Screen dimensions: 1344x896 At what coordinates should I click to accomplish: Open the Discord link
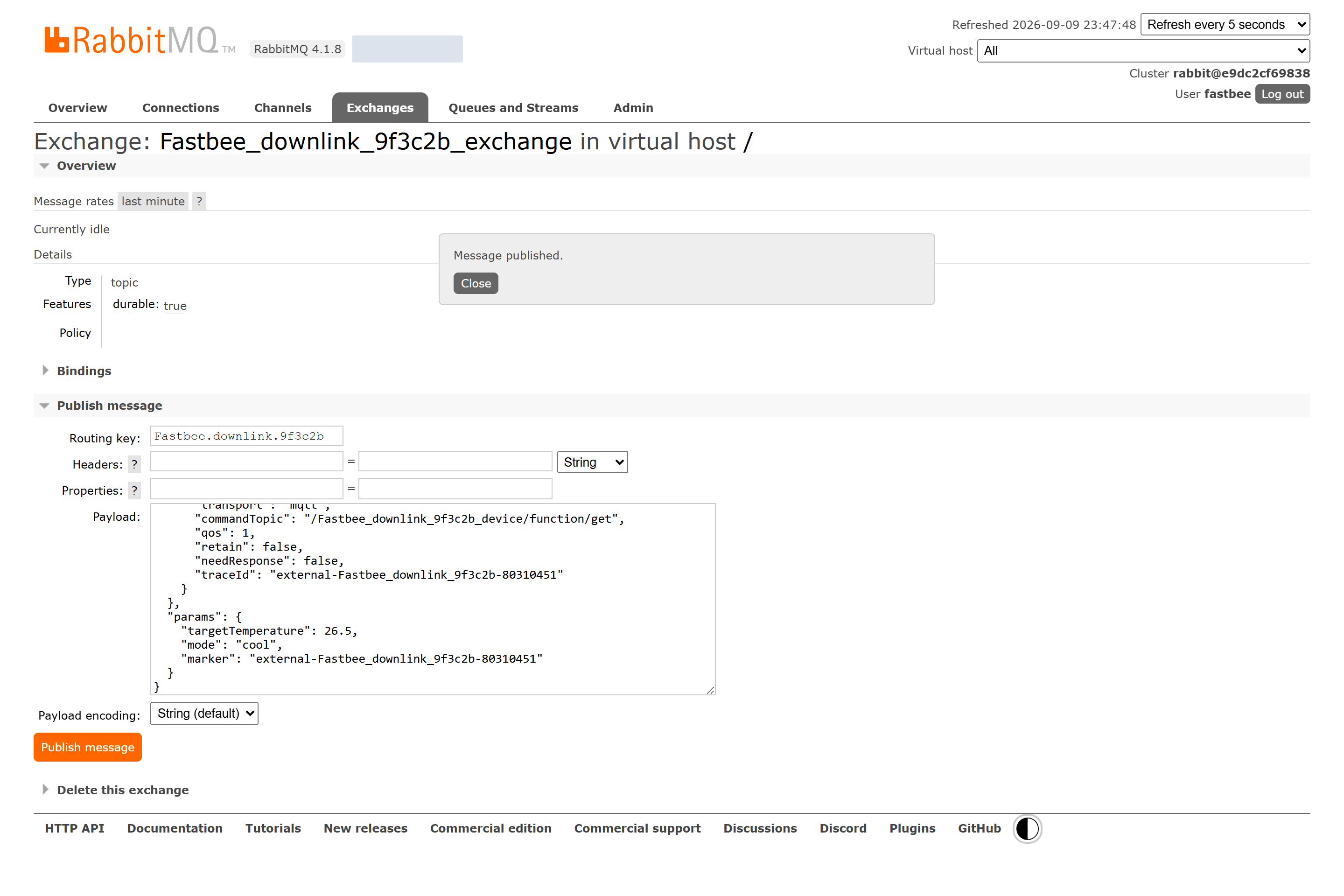coord(843,828)
